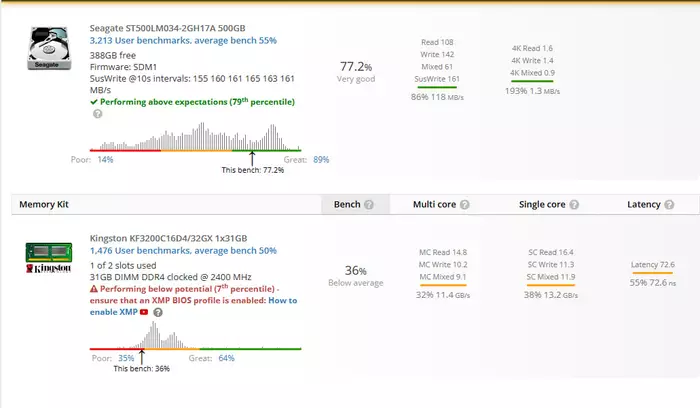This screenshot has height=408, width=700.
Task: Open 3,213 User benchmarks link for Seagate
Action: click(x=183, y=40)
